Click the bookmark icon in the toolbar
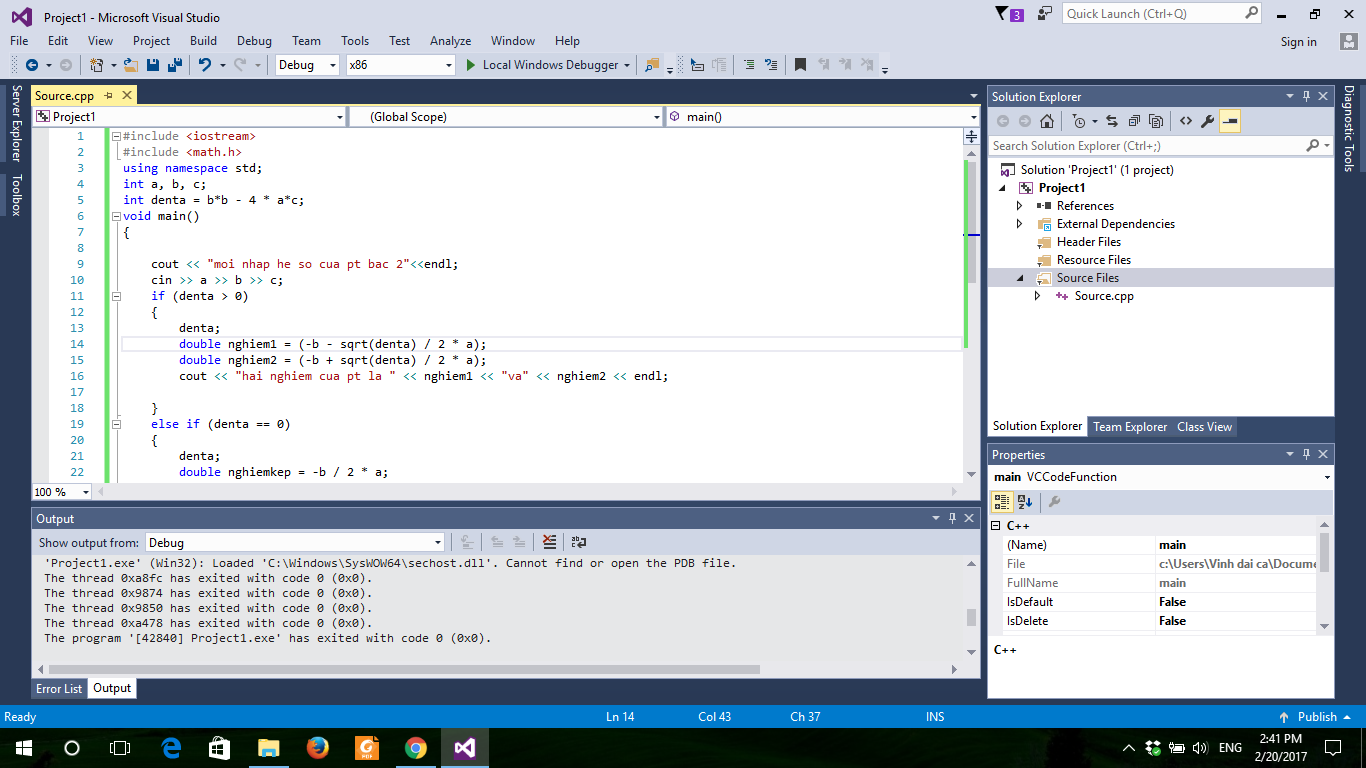 point(800,65)
